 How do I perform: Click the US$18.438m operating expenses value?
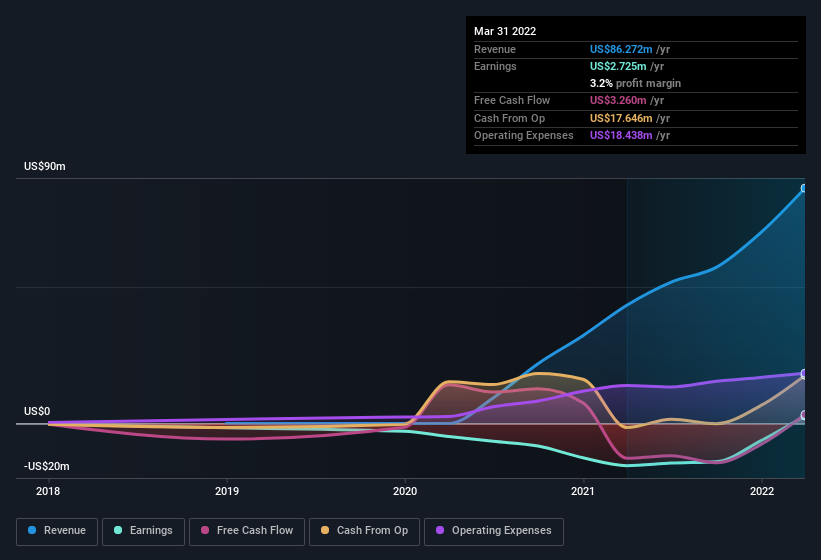pyautogui.click(x=621, y=136)
